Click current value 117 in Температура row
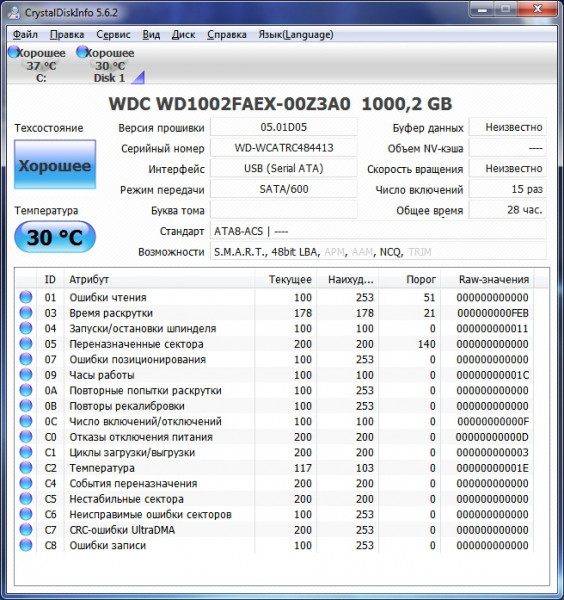 pyautogui.click(x=303, y=468)
